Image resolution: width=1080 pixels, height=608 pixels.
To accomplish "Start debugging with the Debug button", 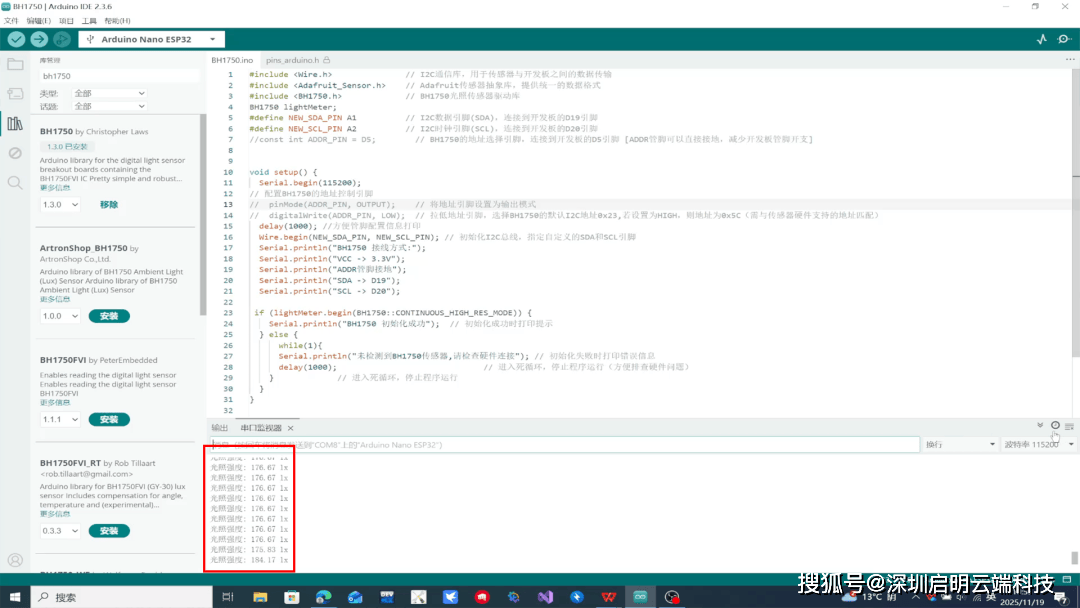I will pyautogui.click(x=62, y=39).
